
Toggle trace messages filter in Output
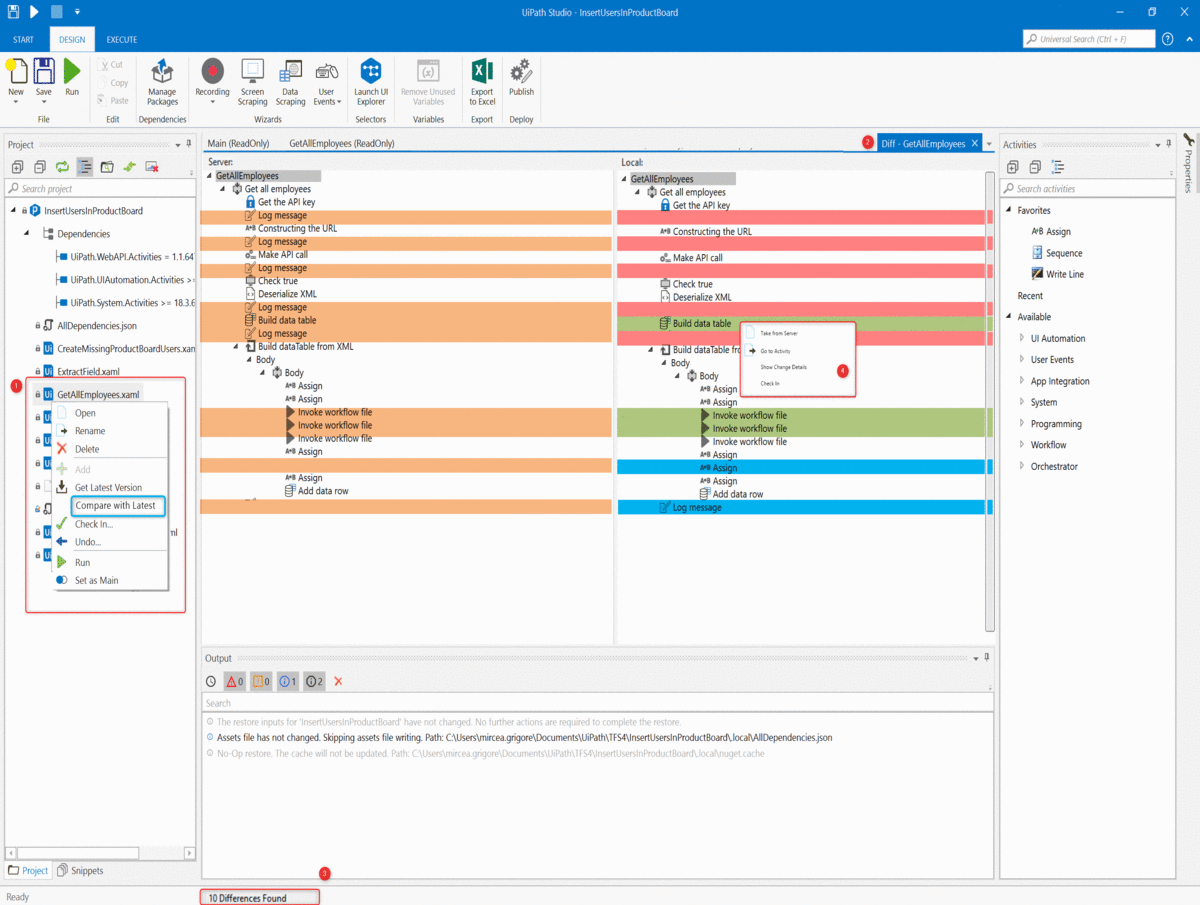314,681
